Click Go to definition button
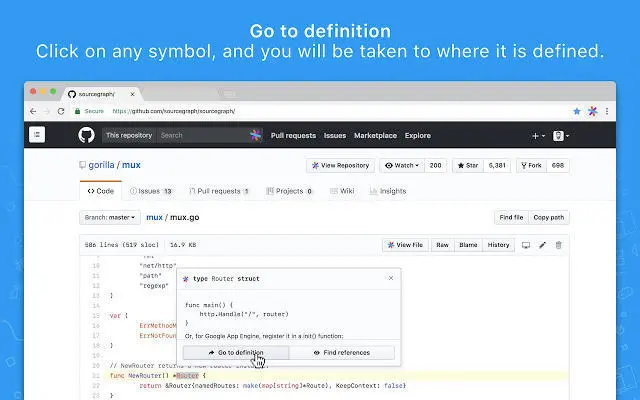Screen dimensions: 640x400 click(x=236, y=353)
